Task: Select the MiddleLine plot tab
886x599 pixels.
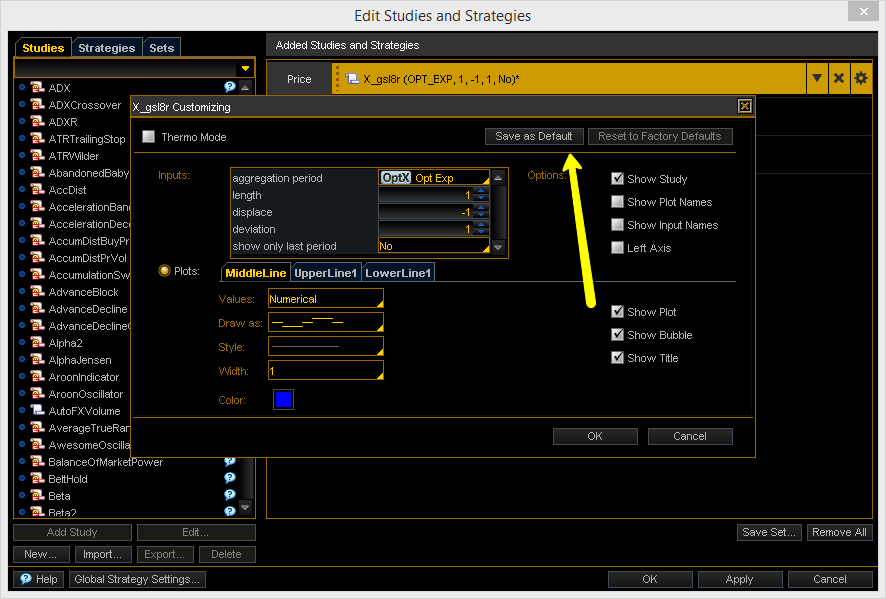Action: [x=255, y=273]
